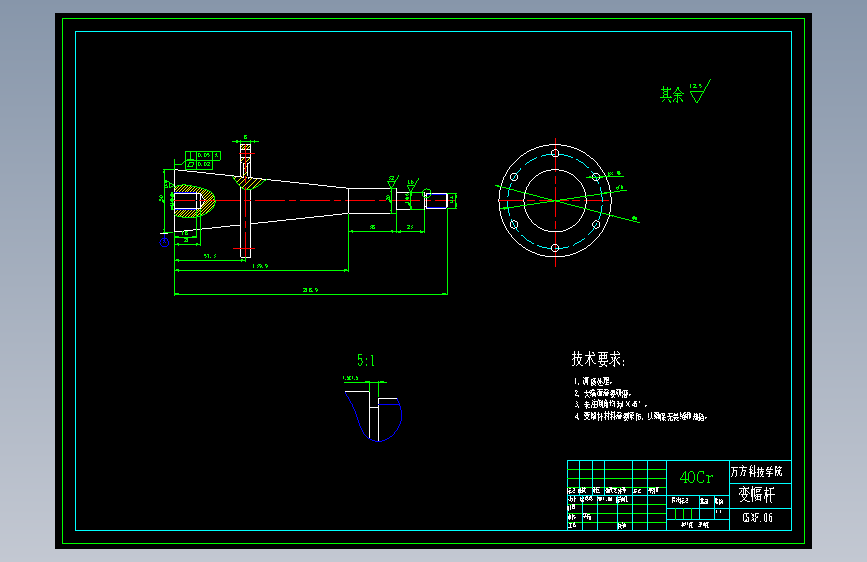Select the "技术要求:" heading text
This screenshot has height=562, width=867.
598,359
